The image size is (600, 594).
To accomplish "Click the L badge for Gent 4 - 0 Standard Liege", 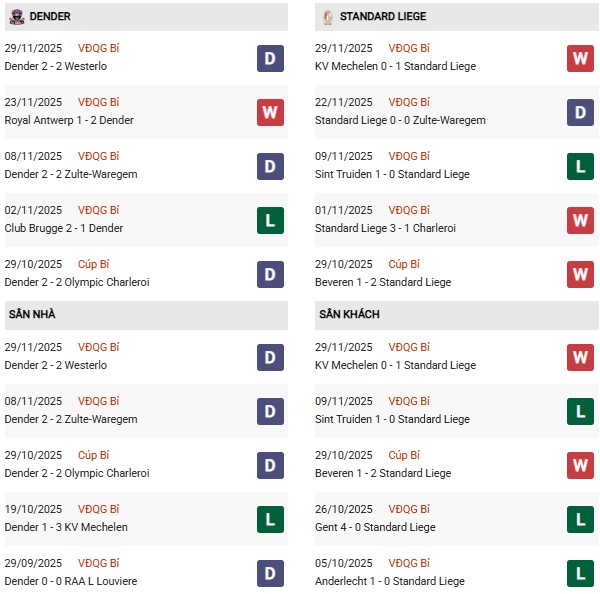I will tap(580, 518).
